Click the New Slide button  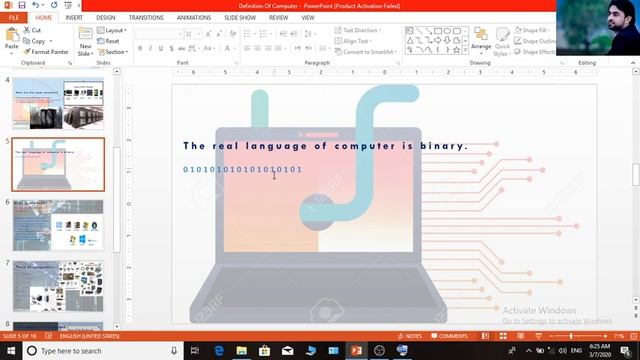[85, 42]
